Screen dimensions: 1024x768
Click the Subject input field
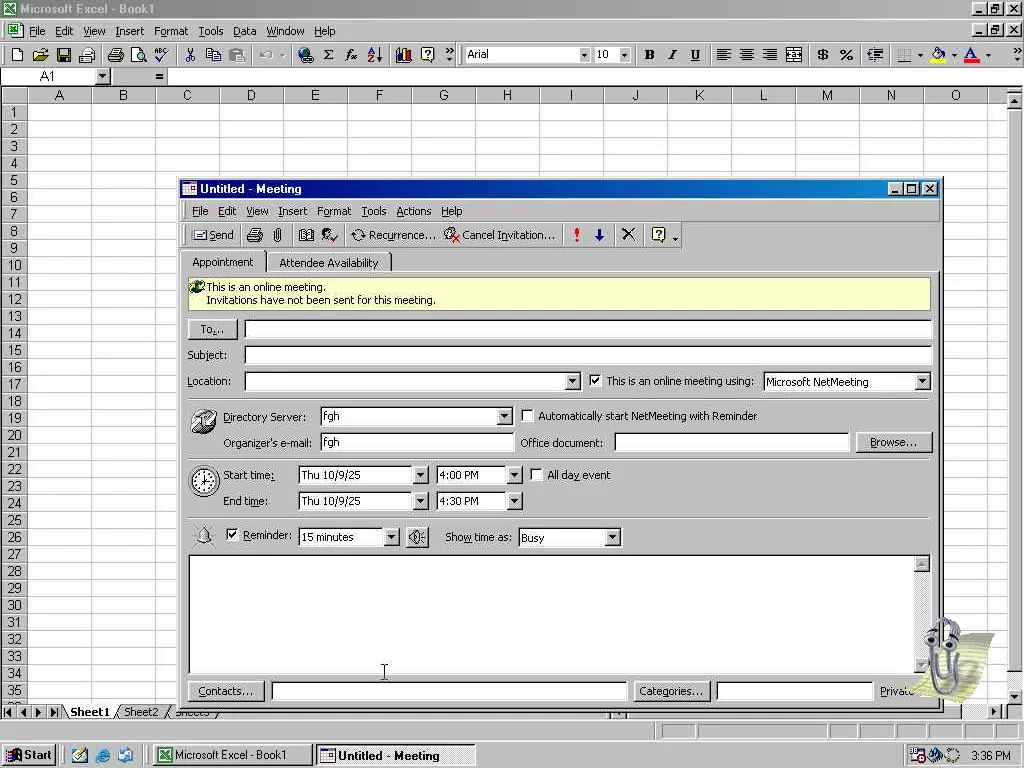[588, 355]
